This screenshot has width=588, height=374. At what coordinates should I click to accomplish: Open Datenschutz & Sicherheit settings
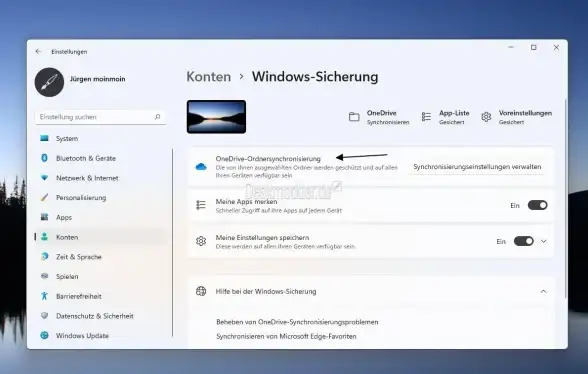coord(100,316)
